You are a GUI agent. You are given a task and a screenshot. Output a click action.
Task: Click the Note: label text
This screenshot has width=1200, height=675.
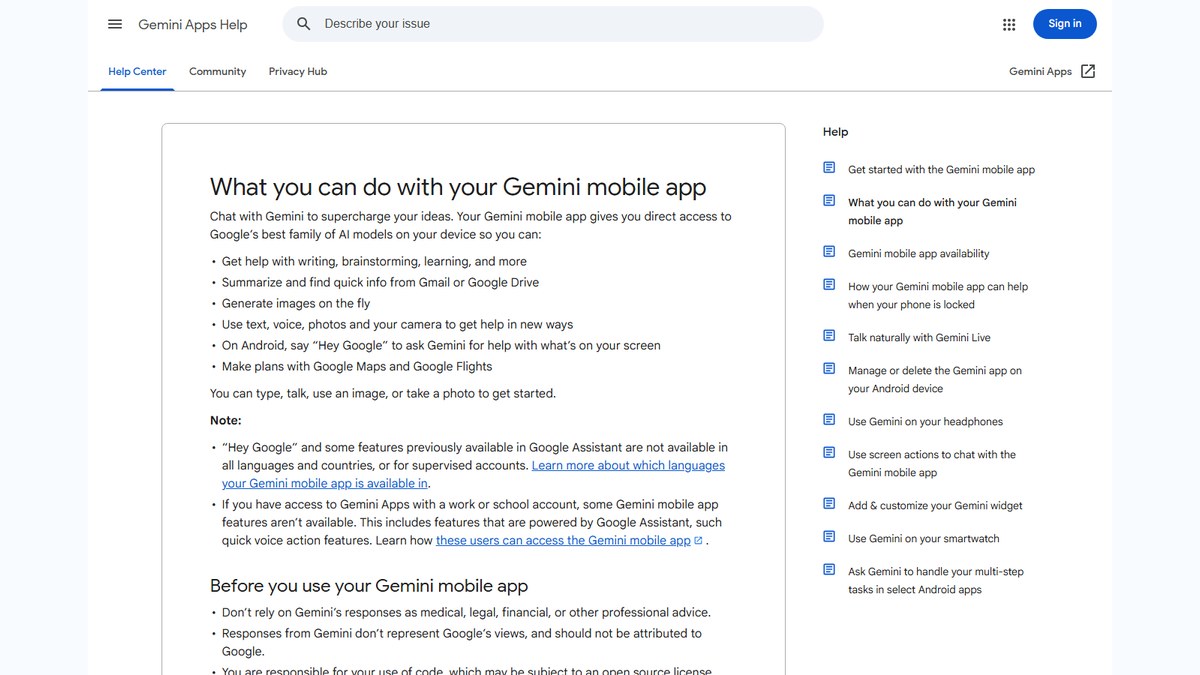click(226, 421)
